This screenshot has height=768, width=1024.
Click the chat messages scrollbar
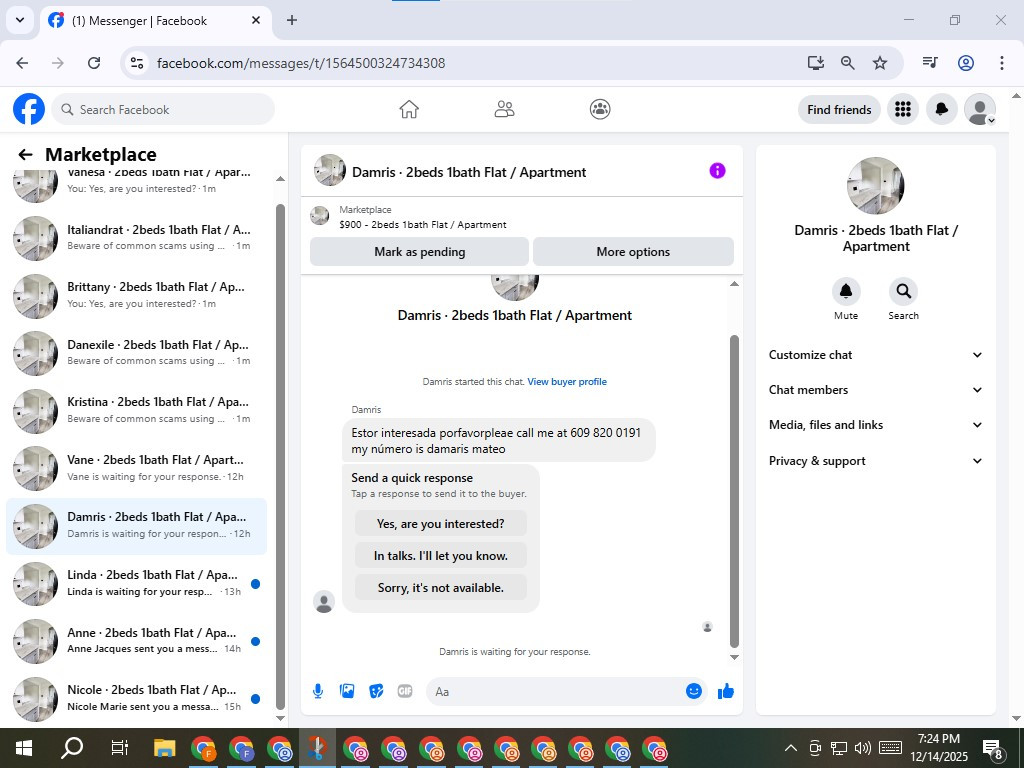click(734, 491)
